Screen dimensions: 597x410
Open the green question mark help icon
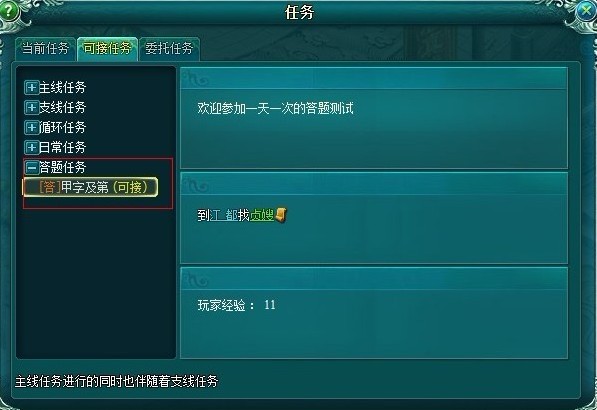click(8, 11)
